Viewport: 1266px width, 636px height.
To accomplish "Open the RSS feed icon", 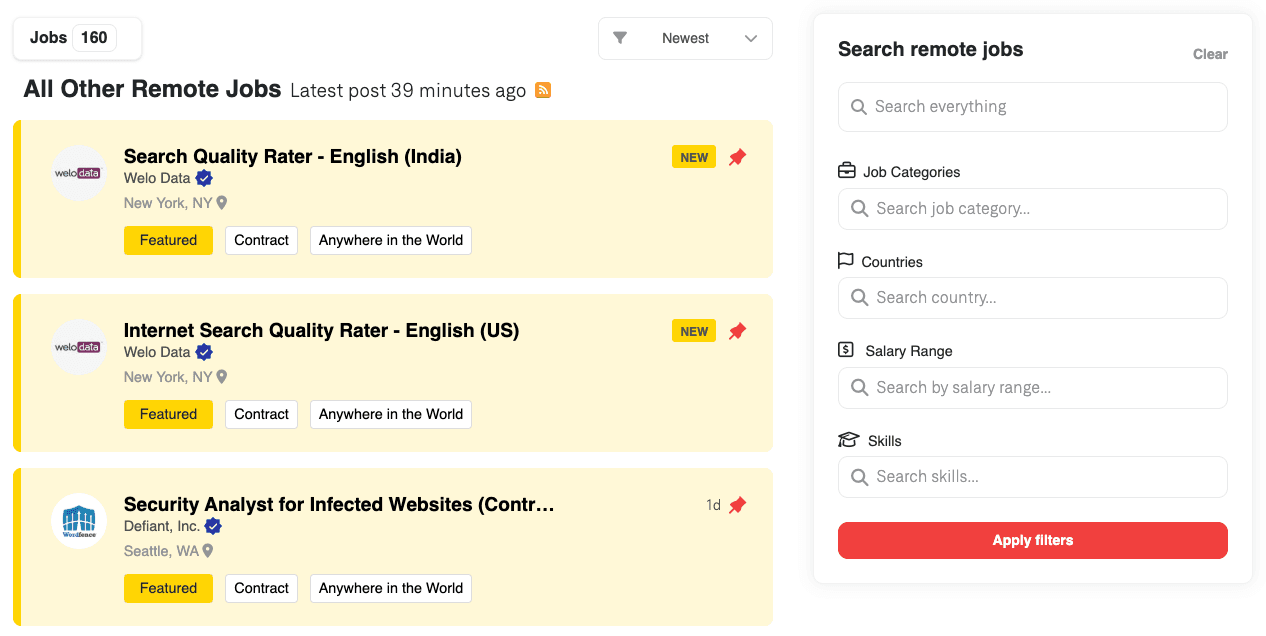I will [543, 90].
